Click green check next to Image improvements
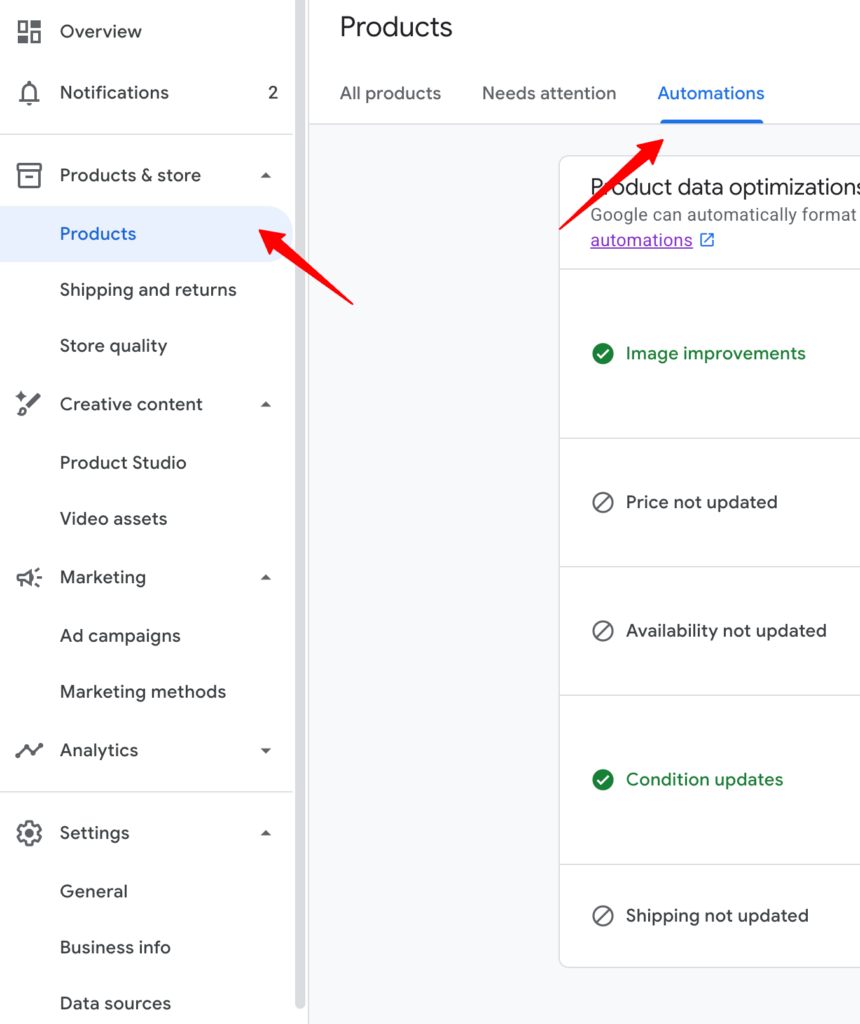Image resolution: width=860 pixels, height=1024 pixels. click(x=603, y=353)
